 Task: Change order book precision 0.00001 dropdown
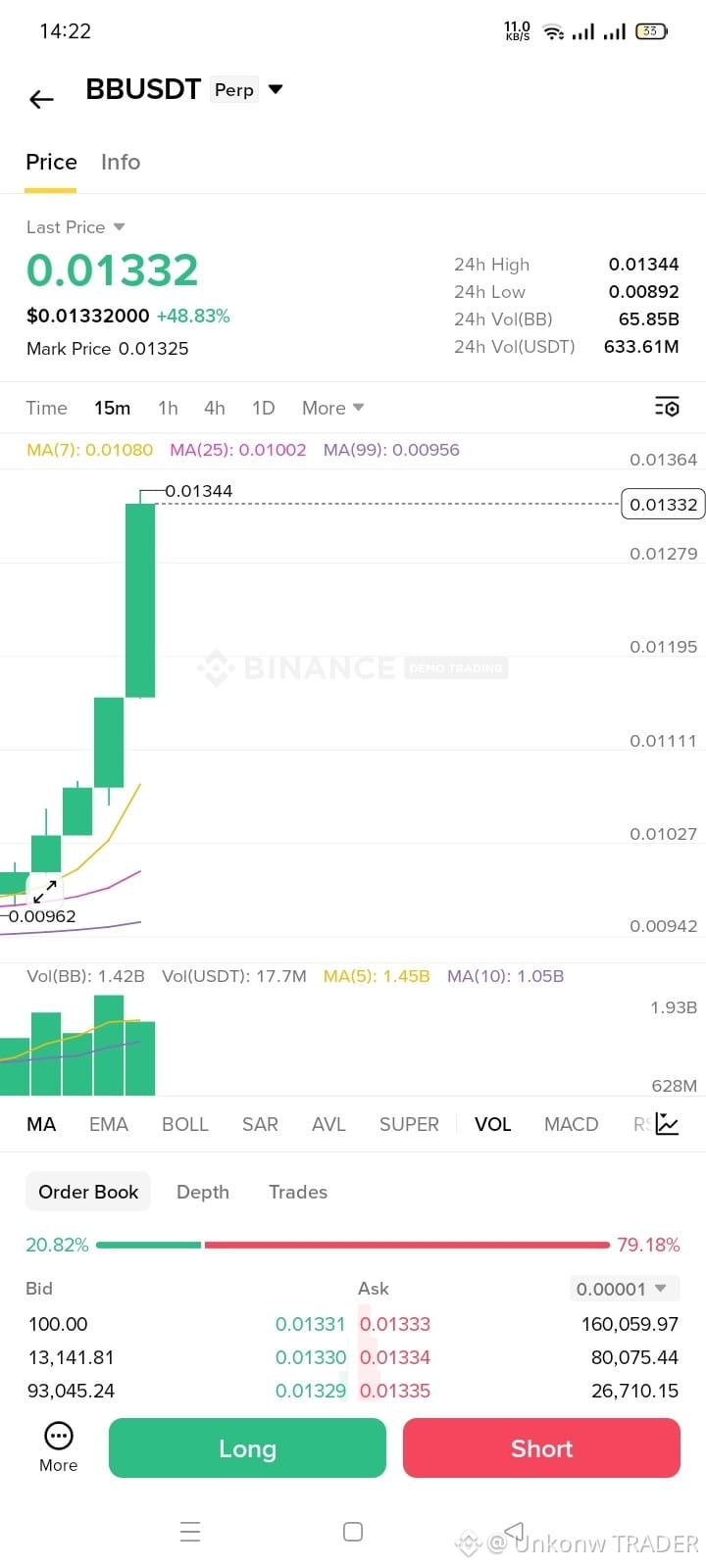pyautogui.click(x=624, y=1289)
